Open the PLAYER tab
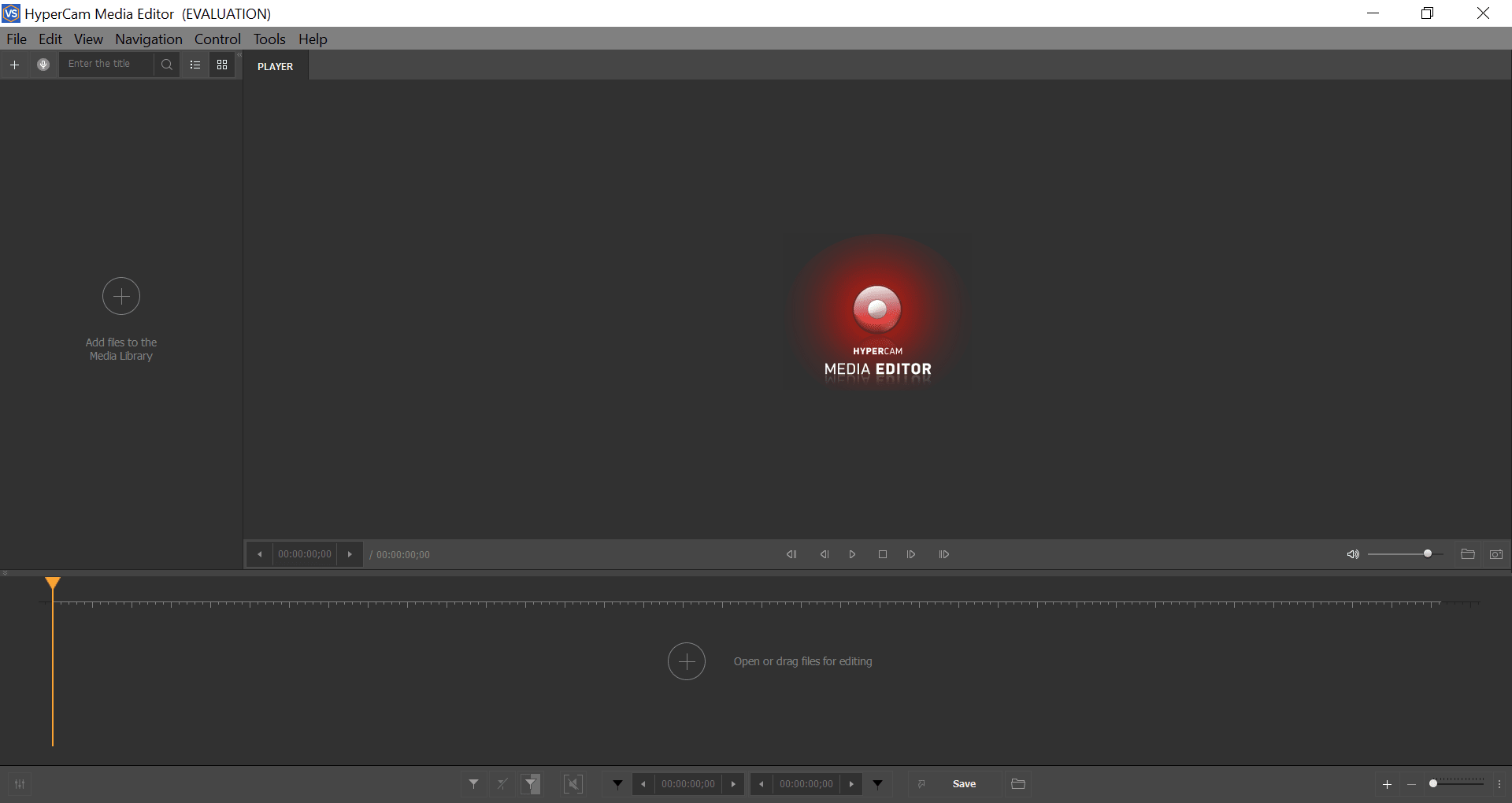 pos(276,67)
